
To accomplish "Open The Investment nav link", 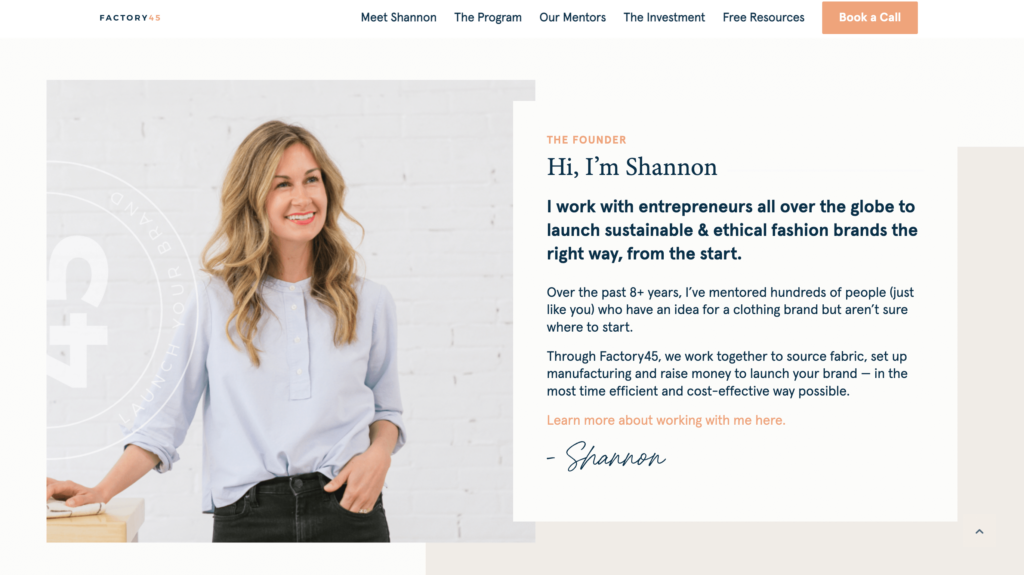I will pyautogui.click(x=664, y=18).
